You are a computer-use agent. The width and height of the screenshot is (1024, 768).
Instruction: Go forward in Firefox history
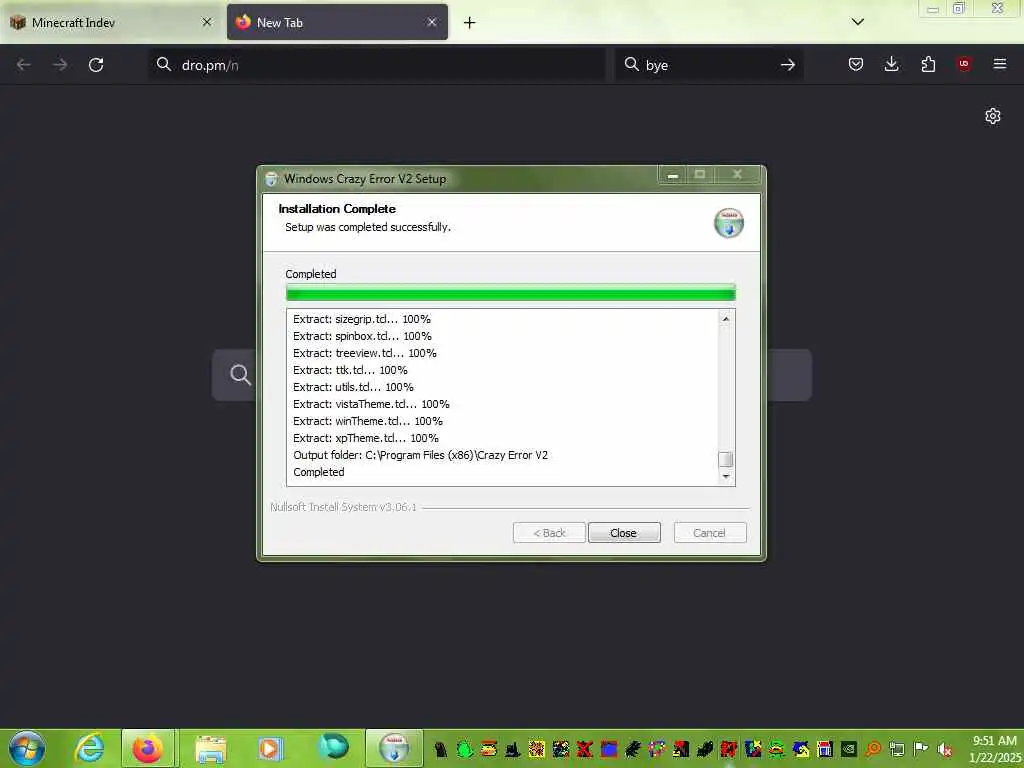[x=60, y=65]
